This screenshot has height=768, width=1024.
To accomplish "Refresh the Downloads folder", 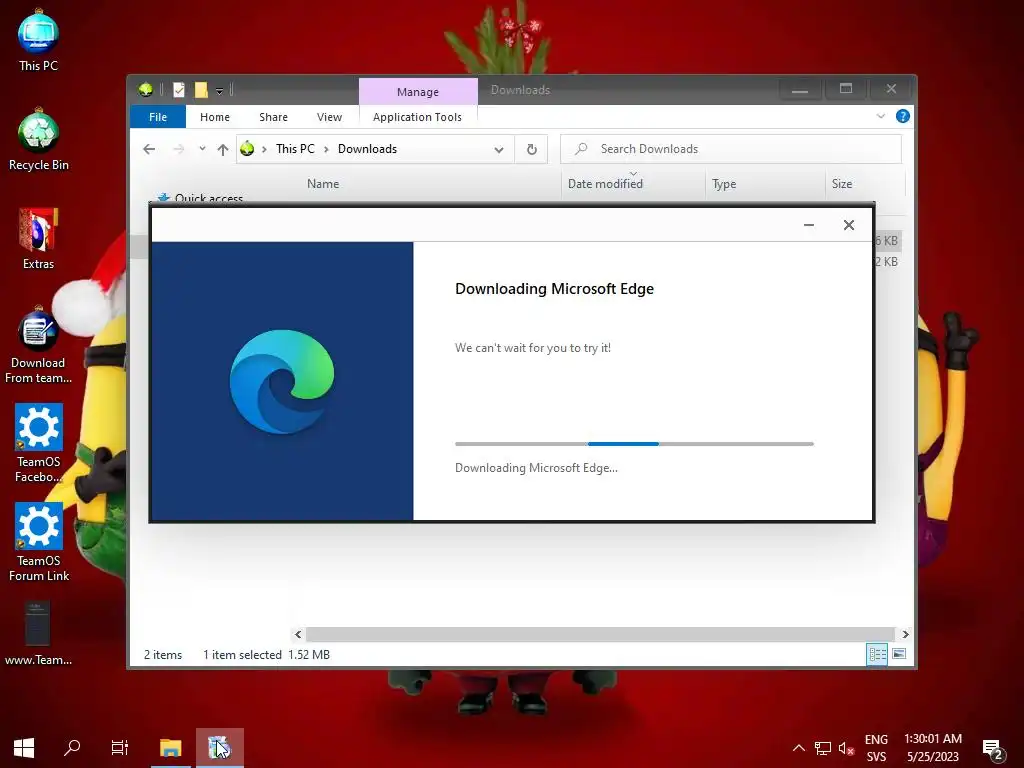I will (532, 150).
